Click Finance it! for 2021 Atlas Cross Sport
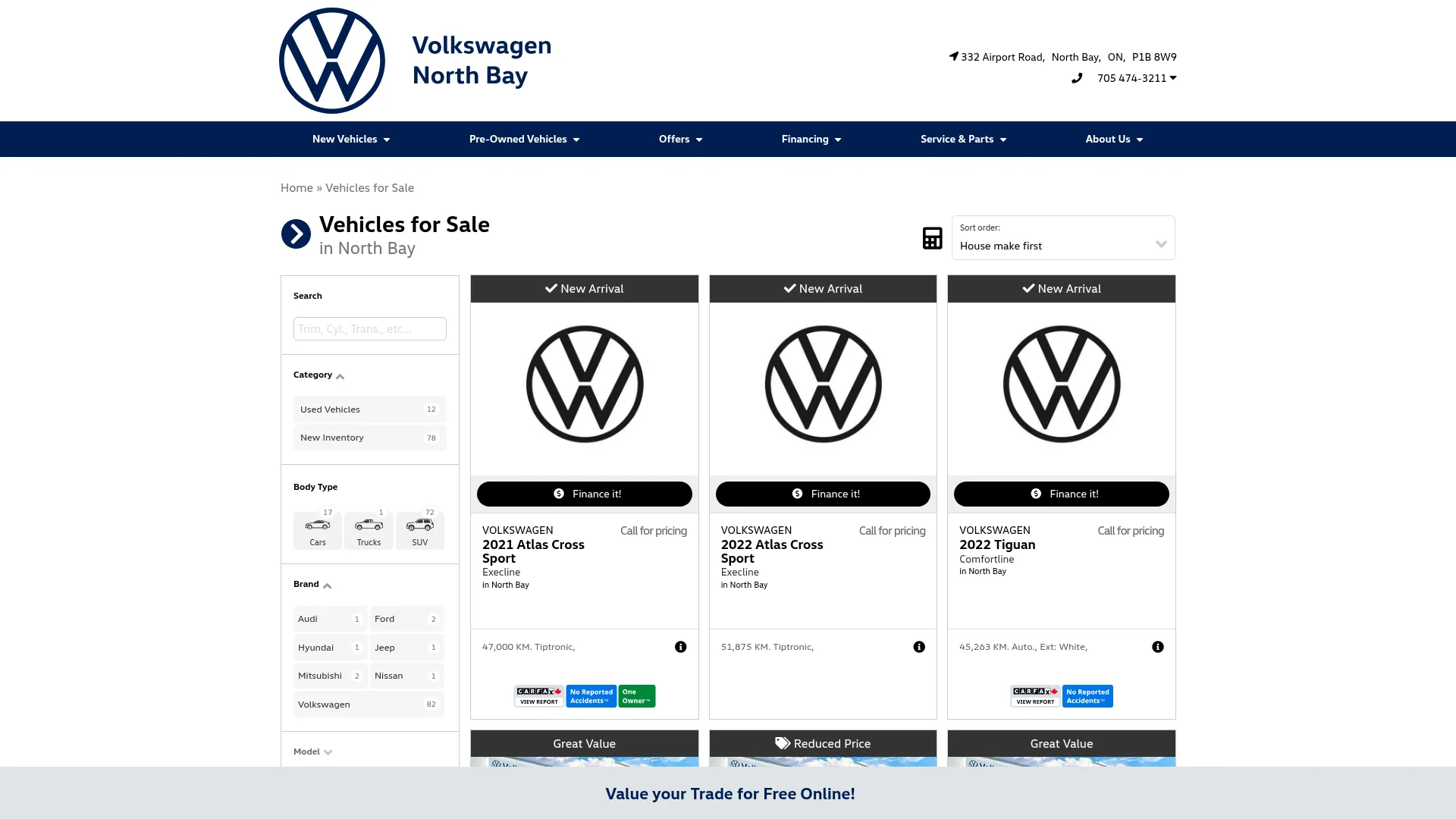The image size is (1456, 819). pos(585,494)
